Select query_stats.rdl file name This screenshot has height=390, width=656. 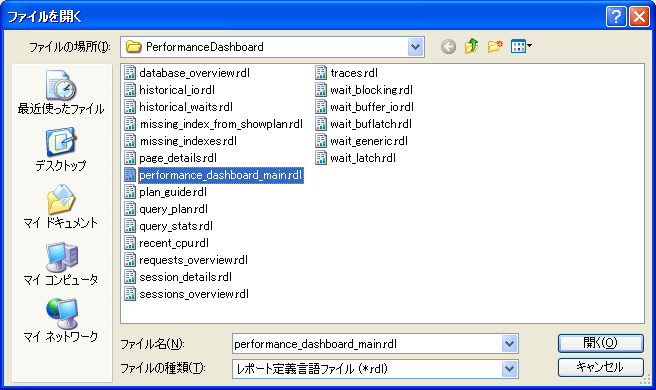point(176,226)
